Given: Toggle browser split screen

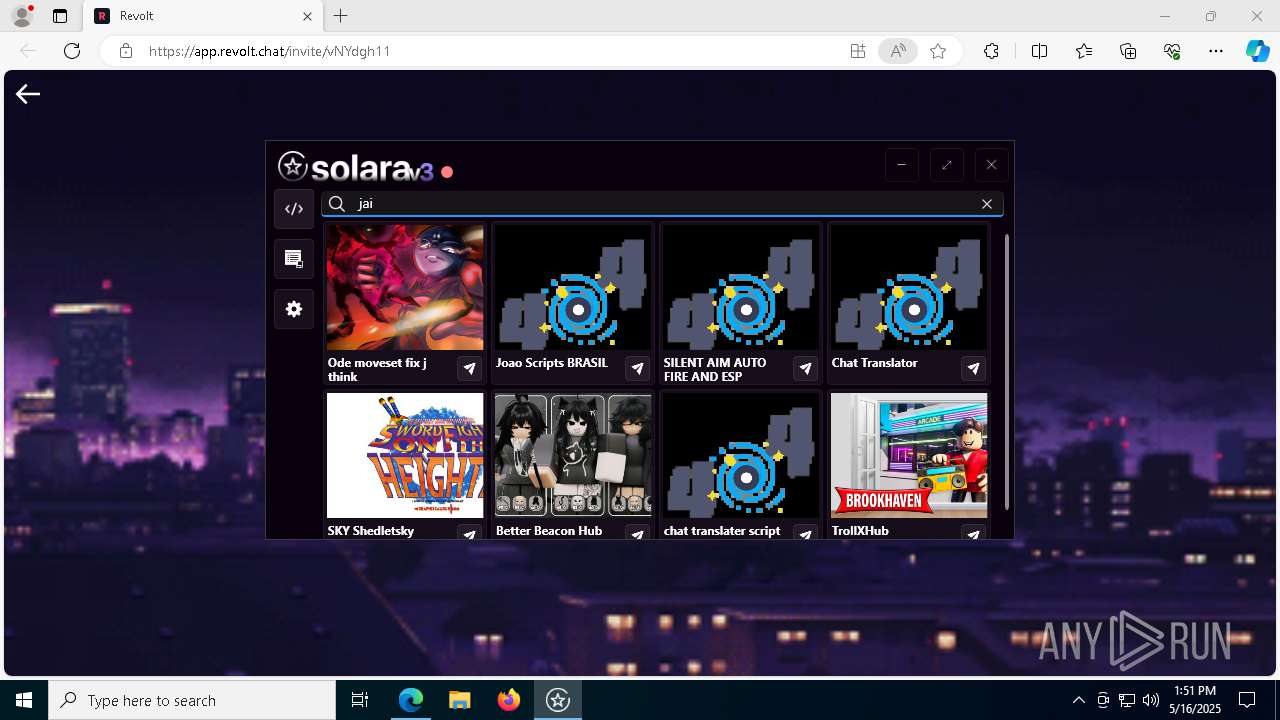Looking at the screenshot, I should (x=1039, y=51).
